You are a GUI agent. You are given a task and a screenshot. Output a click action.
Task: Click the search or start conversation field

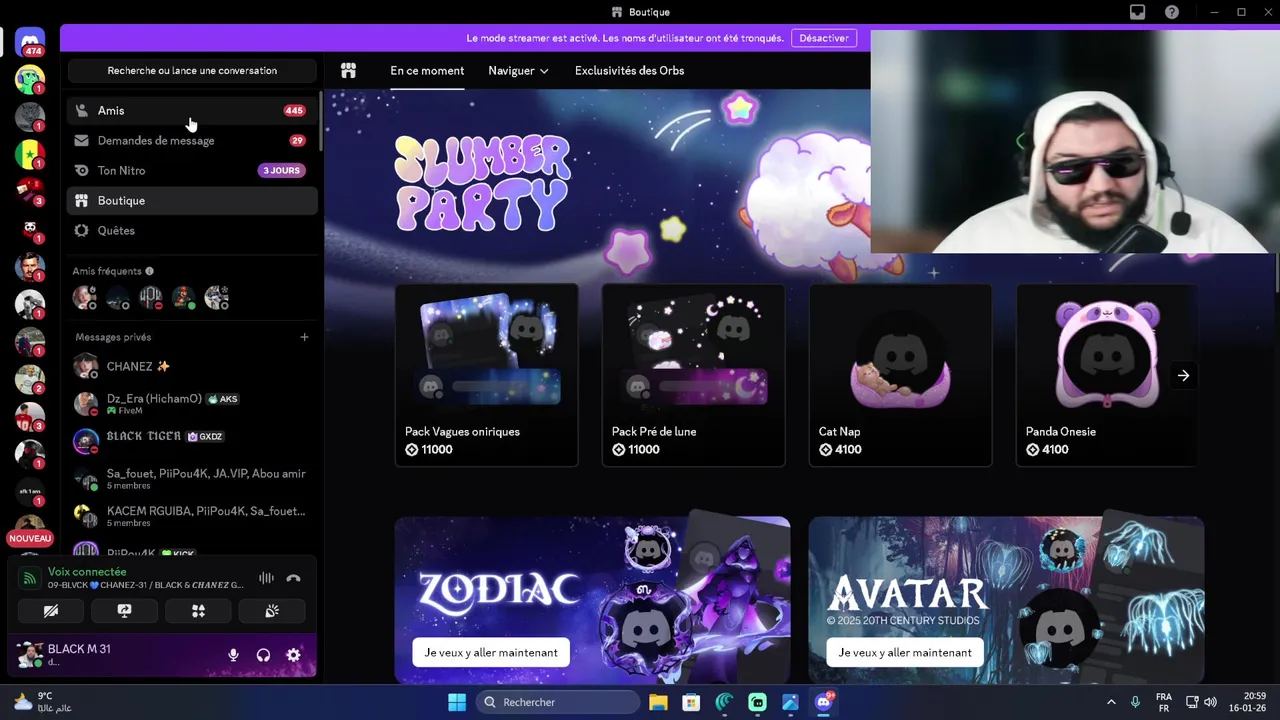(x=192, y=71)
